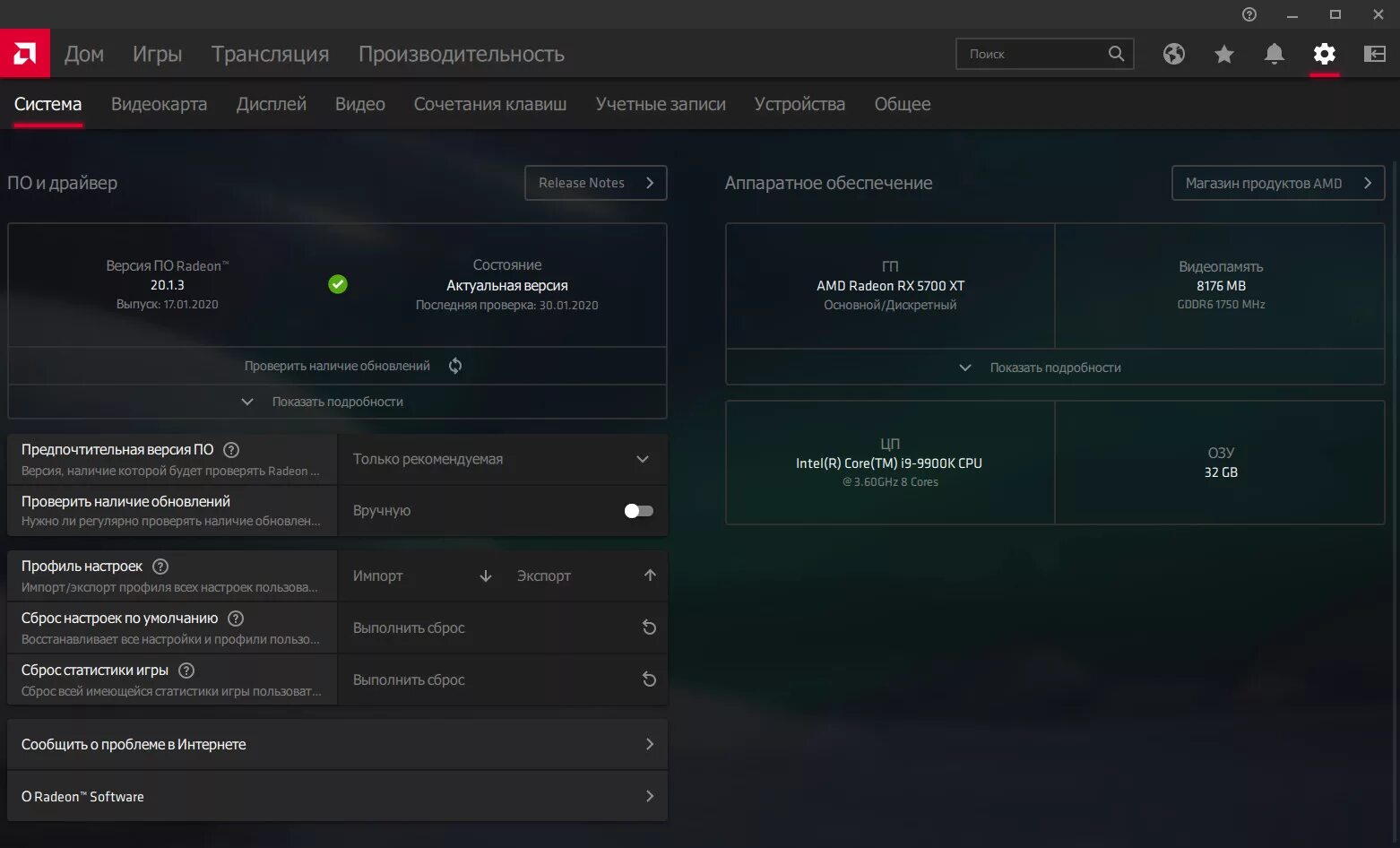Open Release Notes button
Screen dimensions: 1400x848
point(596,183)
